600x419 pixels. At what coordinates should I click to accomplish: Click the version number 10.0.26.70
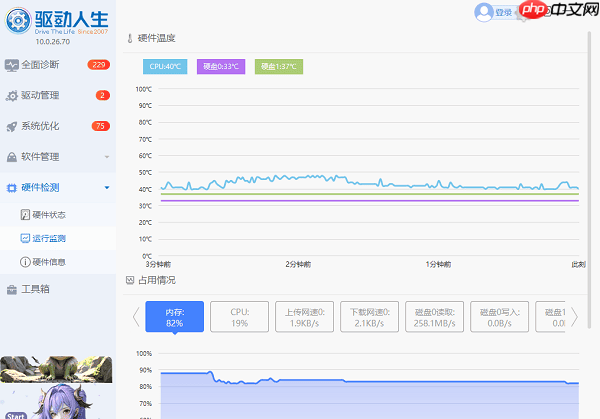coord(53,42)
